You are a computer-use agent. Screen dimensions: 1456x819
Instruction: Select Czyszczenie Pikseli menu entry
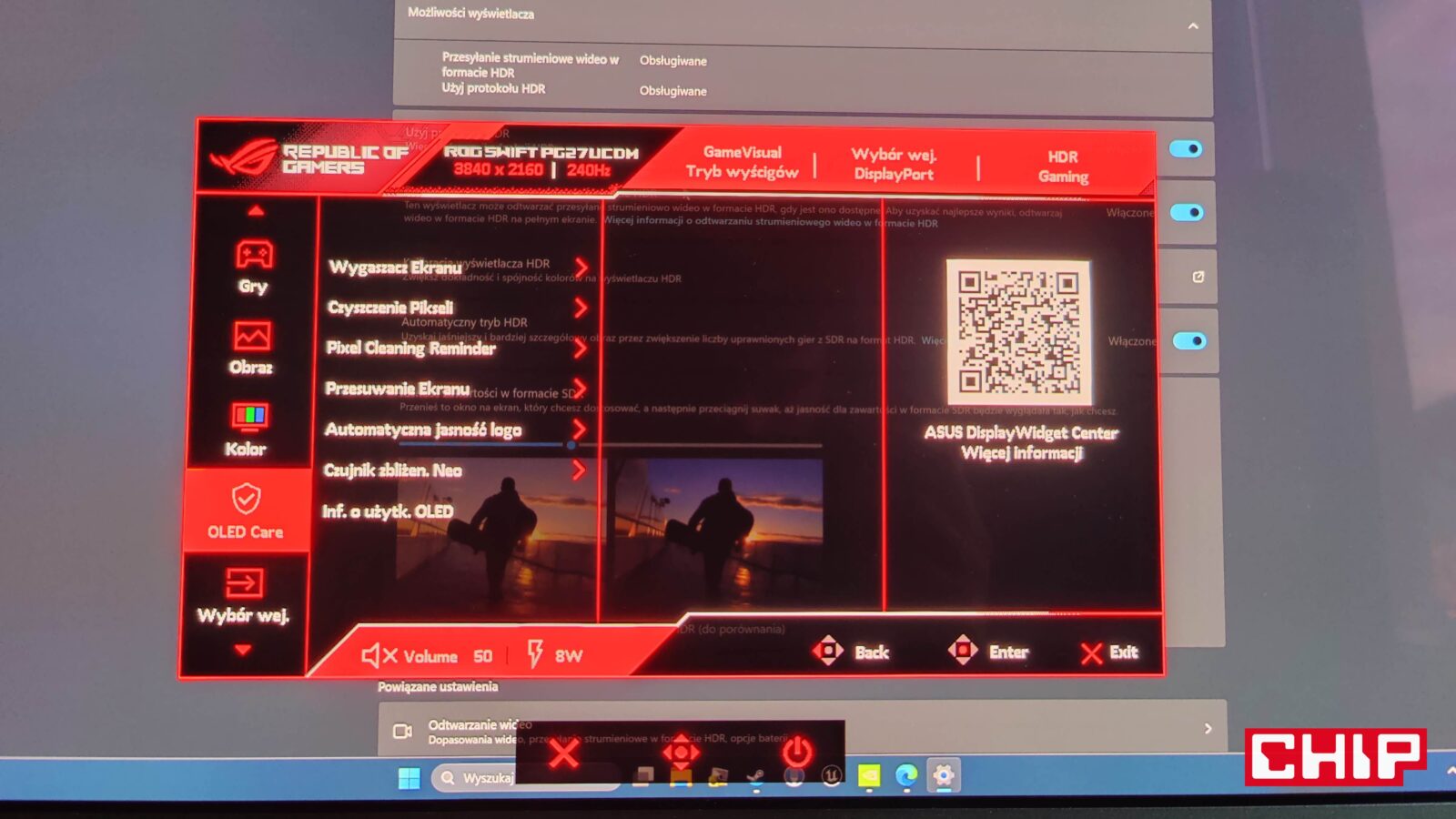(x=390, y=308)
